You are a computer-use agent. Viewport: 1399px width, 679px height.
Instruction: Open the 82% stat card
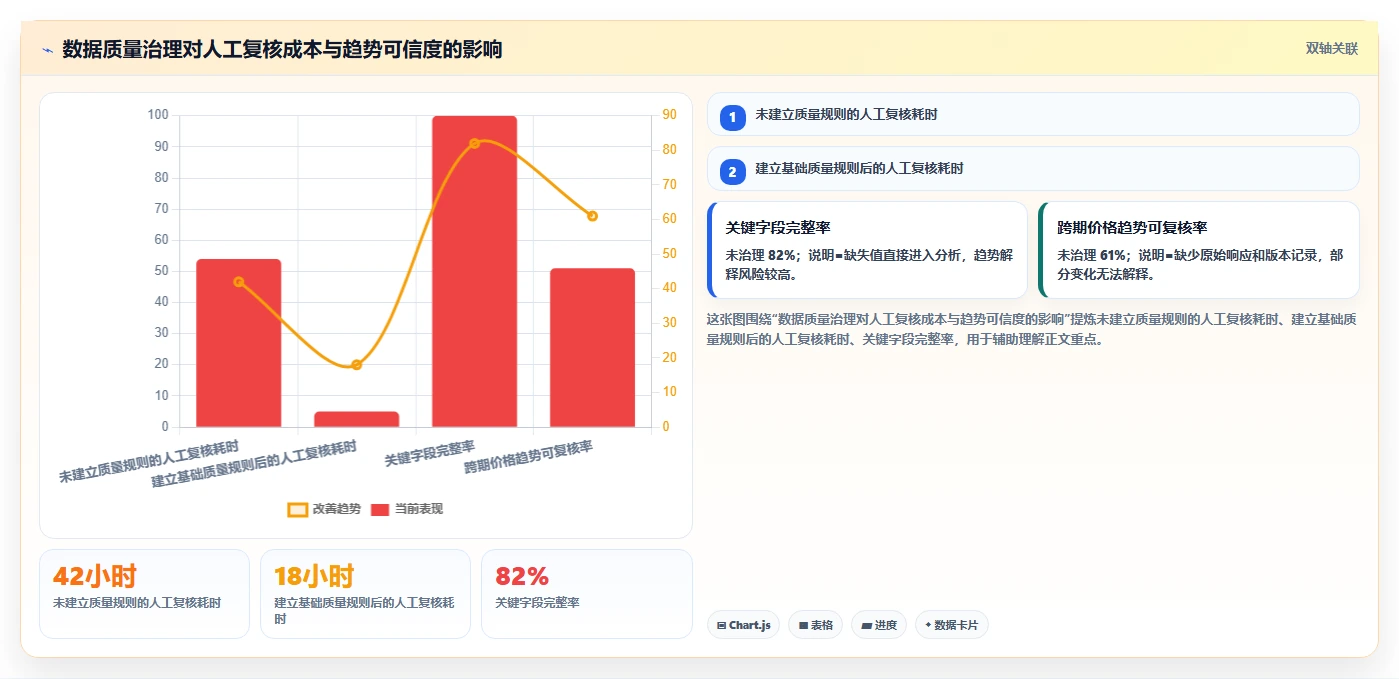(587, 594)
